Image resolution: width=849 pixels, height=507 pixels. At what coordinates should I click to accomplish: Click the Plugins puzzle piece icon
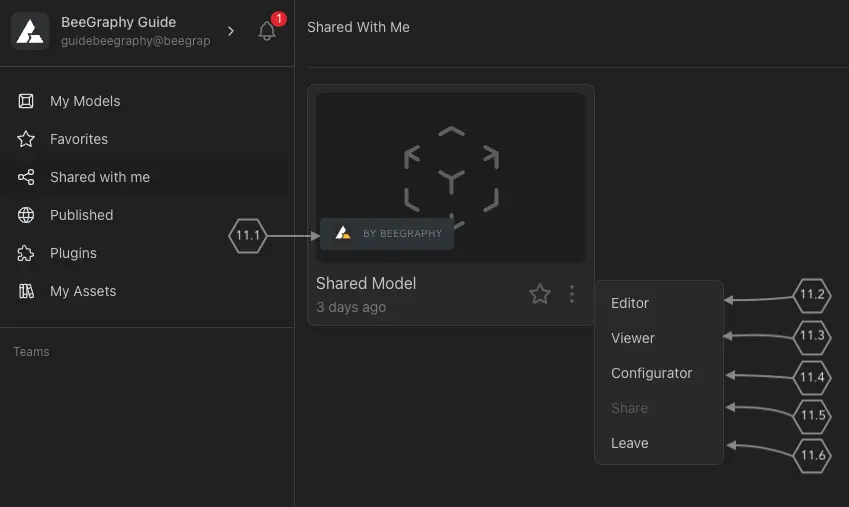(27, 253)
